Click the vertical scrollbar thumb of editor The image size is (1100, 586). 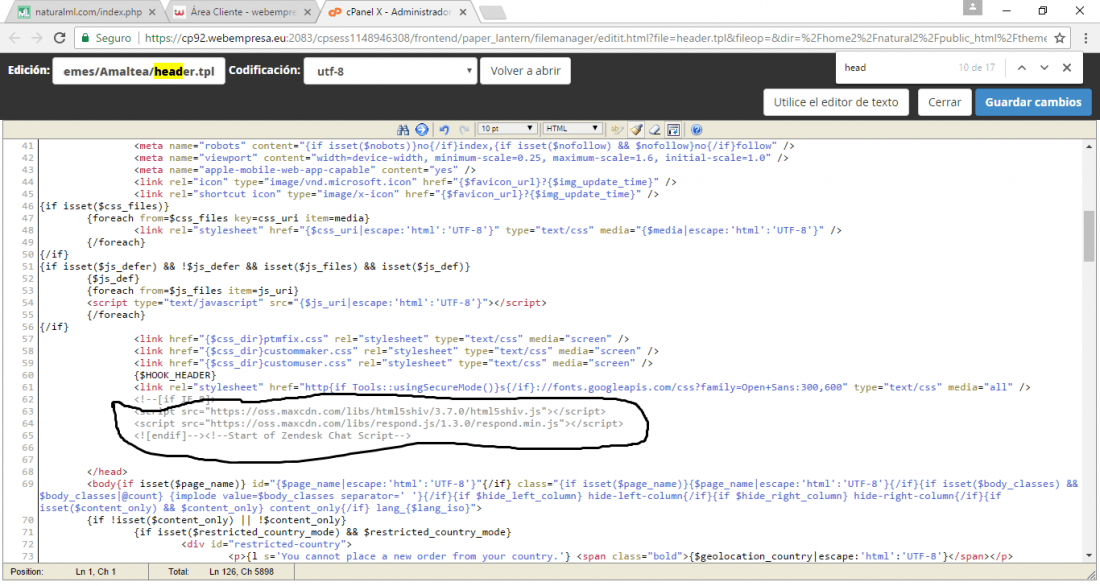pos(1089,236)
